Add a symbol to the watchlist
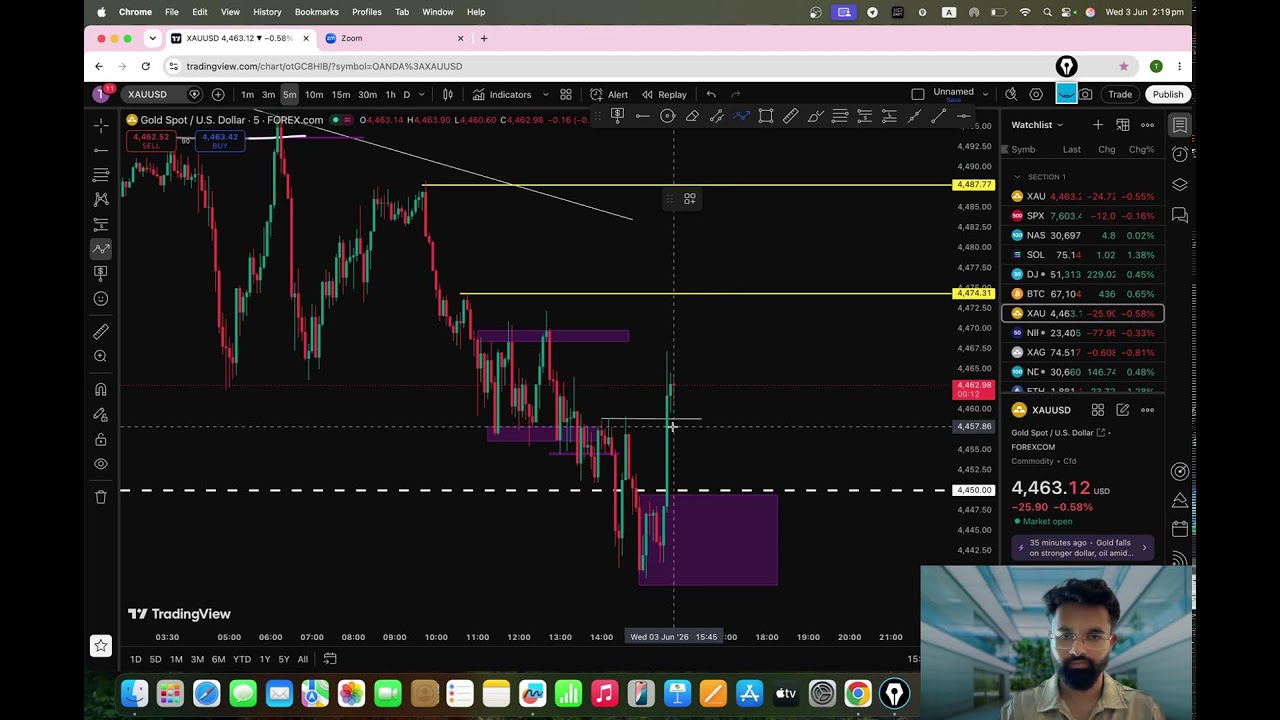Image resolution: width=1280 pixels, height=720 pixels. (x=1098, y=125)
